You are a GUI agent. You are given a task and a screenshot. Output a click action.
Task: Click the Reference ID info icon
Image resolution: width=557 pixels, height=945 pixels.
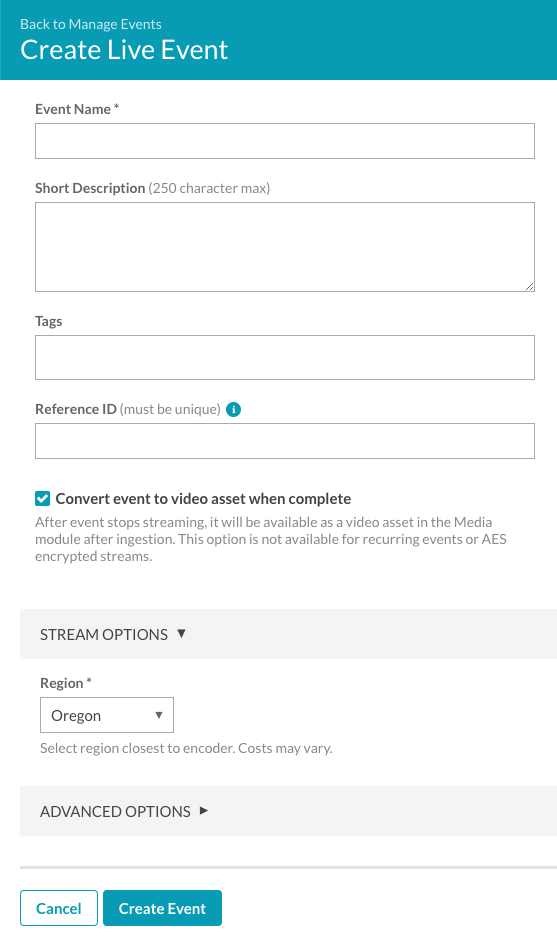point(233,410)
